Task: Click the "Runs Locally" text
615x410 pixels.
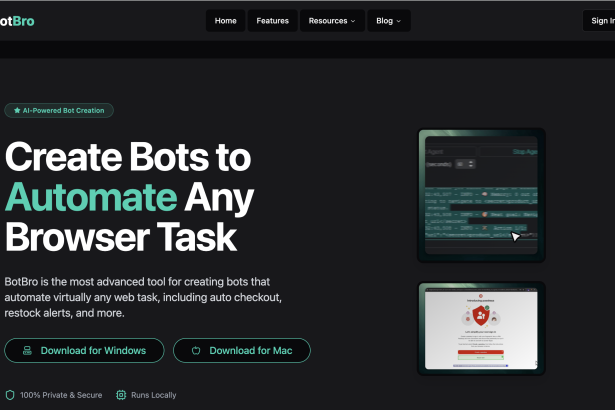Action: coord(154,395)
